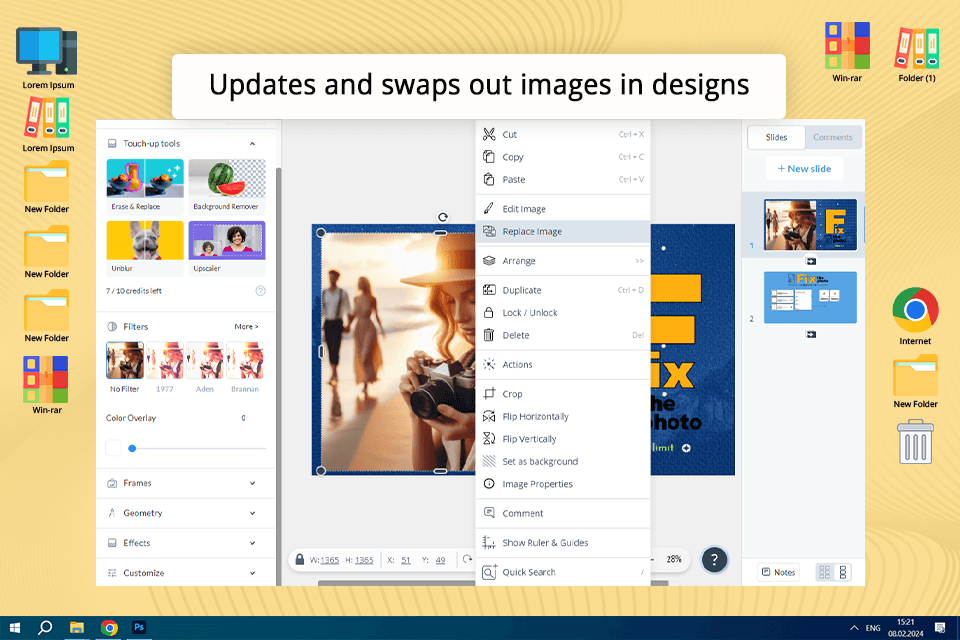Image resolution: width=960 pixels, height=640 pixels.
Task: Click Show Ruler & Guides entry
Action: (563, 543)
